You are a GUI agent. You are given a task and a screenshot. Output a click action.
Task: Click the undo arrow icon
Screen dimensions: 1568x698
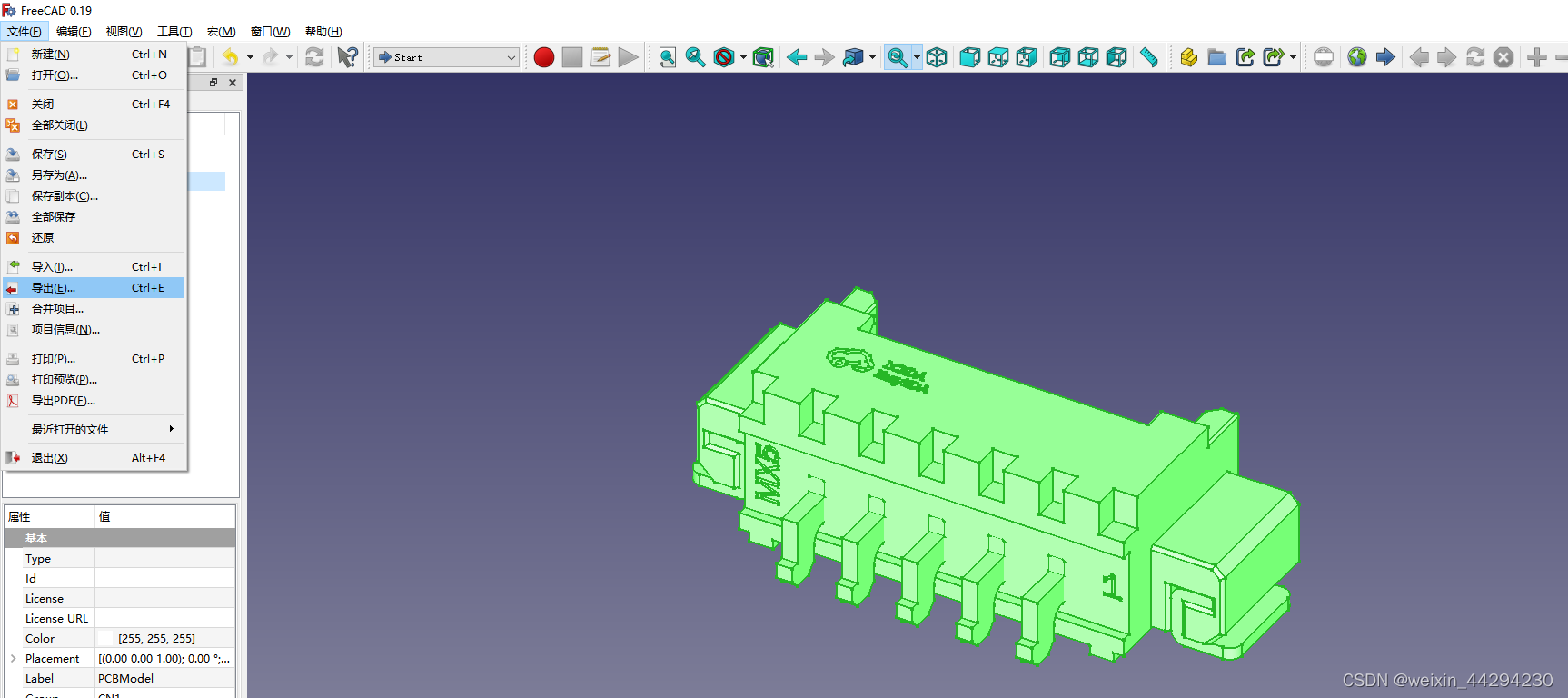point(231,57)
